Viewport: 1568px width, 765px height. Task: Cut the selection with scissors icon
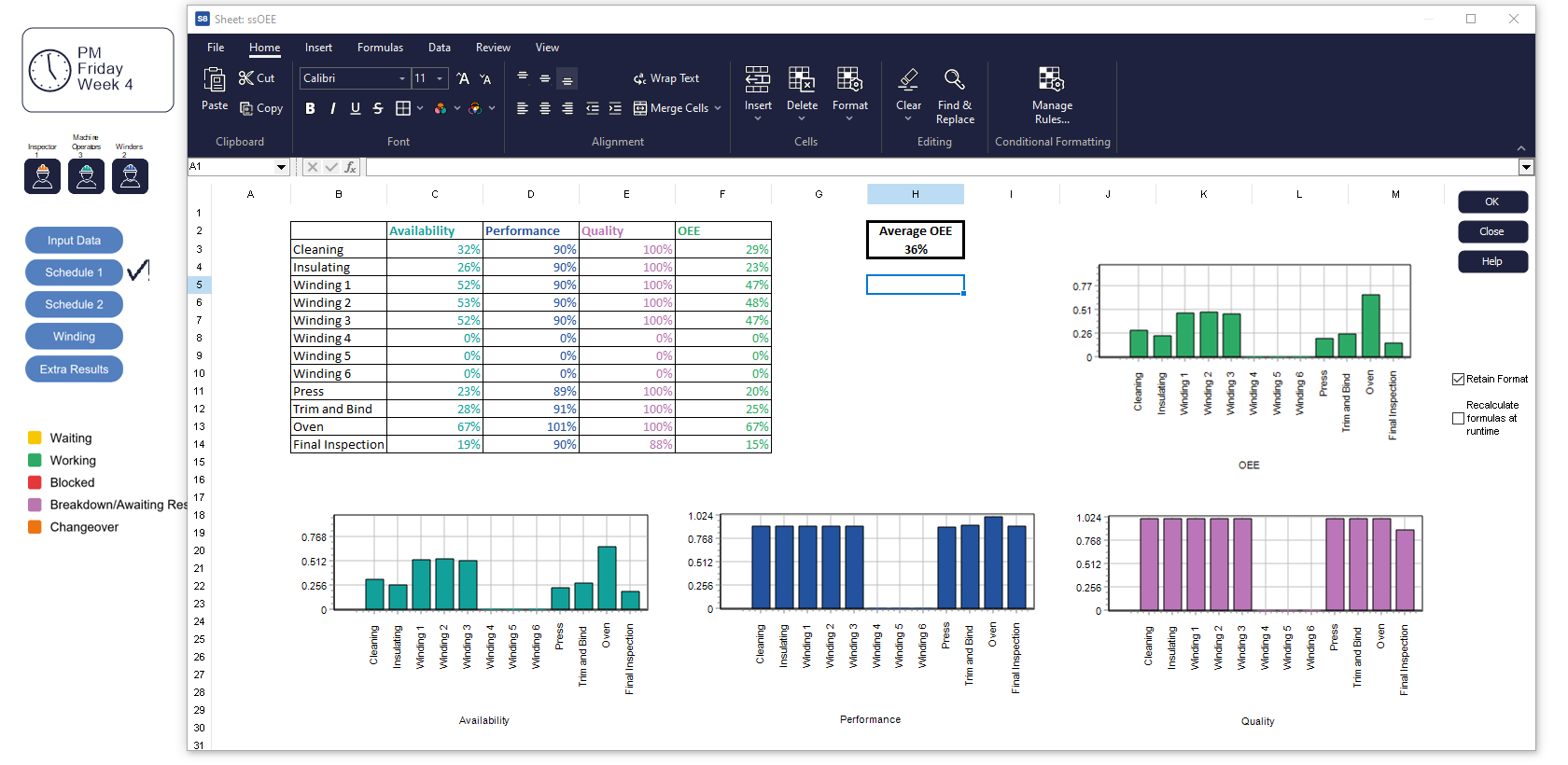(x=257, y=78)
